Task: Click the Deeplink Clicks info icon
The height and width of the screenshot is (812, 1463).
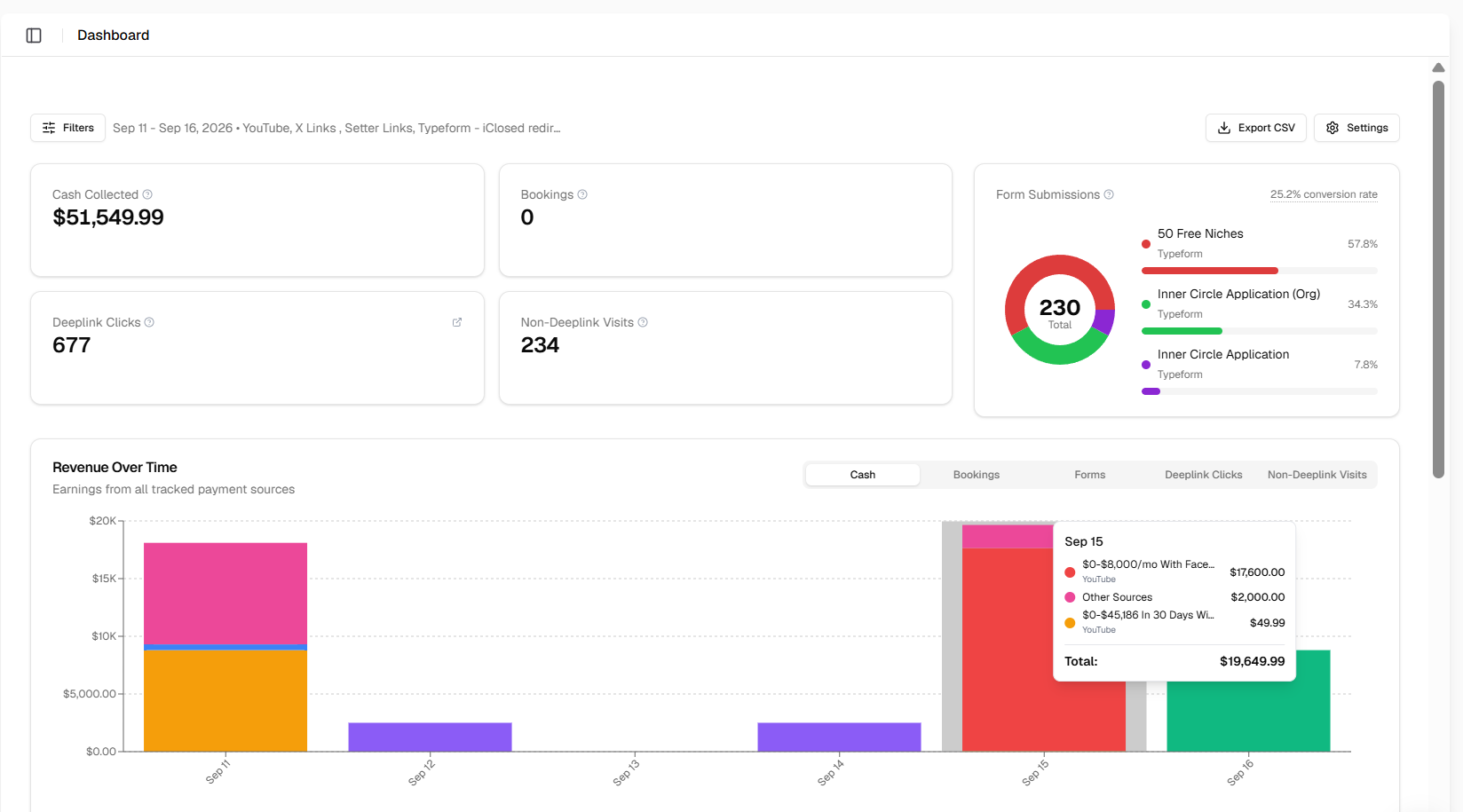Action: point(149,322)
